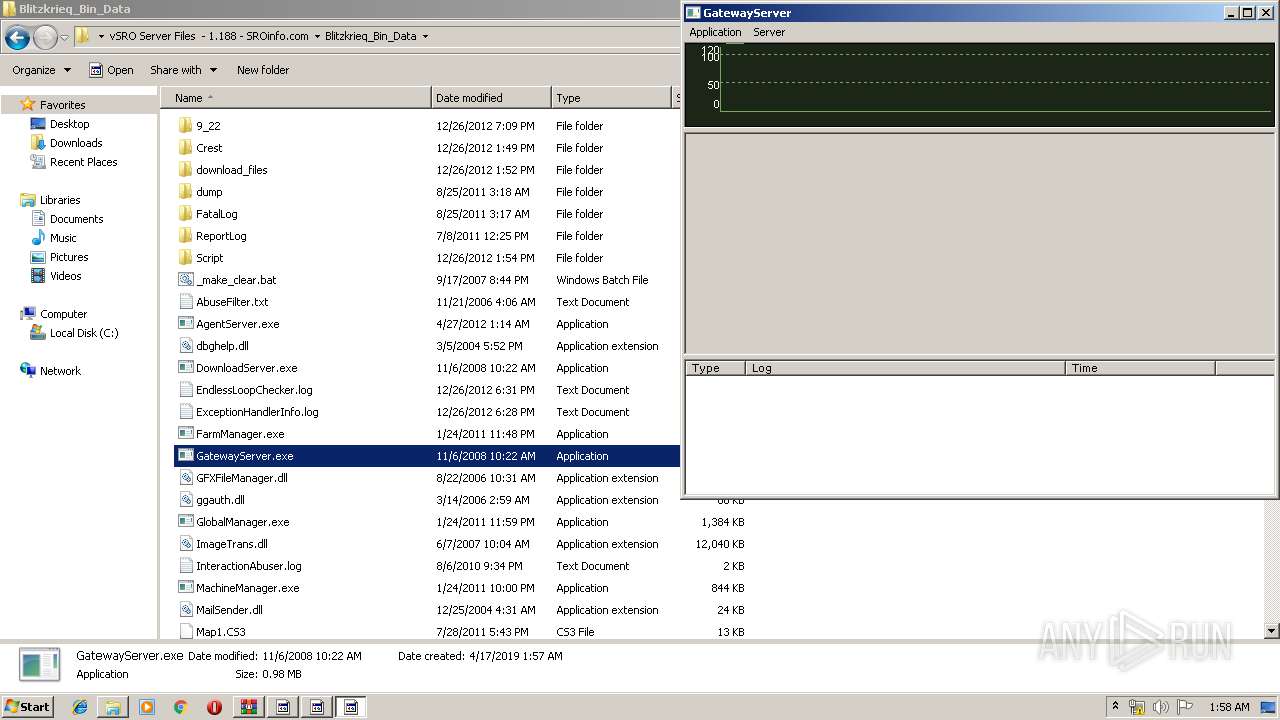Click the Show desktop button
This screenshot has width=1280, height=720.
click(x=1270, y=707)
